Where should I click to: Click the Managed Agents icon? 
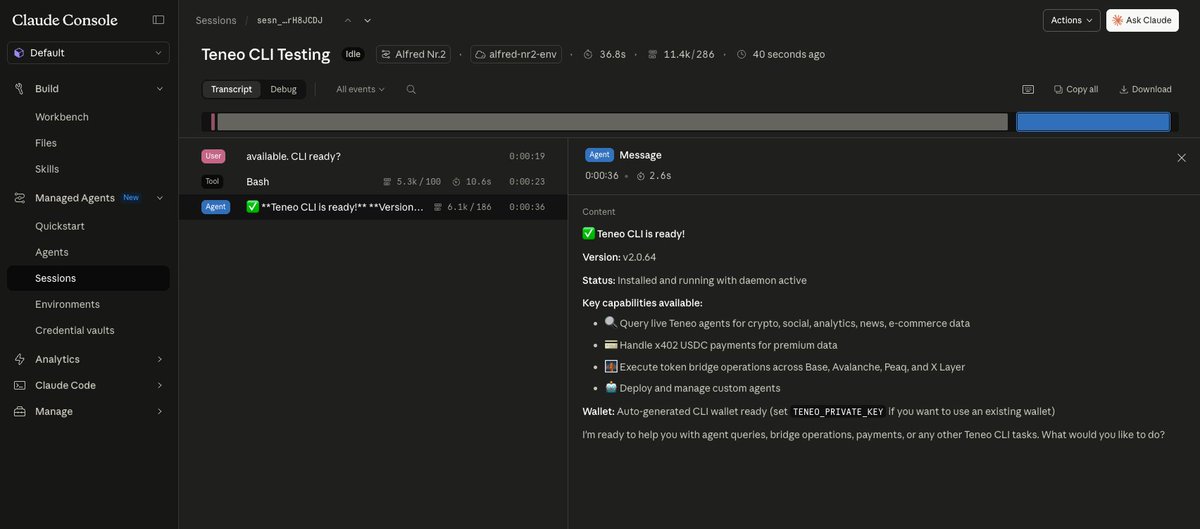coord(20,198)
